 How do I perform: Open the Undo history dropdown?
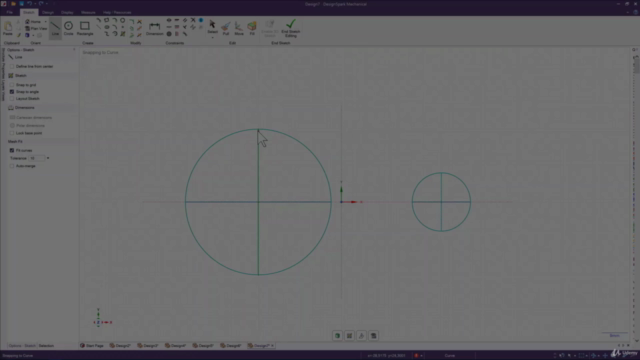pos(35,4)
